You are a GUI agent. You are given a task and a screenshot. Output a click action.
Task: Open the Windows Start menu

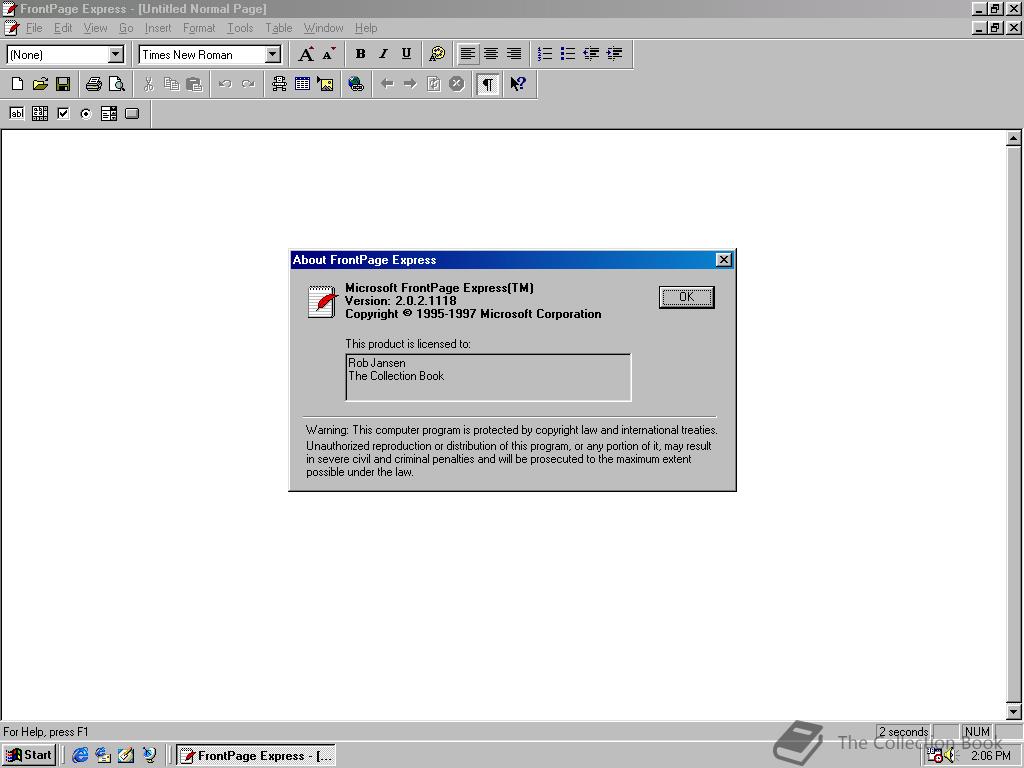pyautogui.click(x=28, y=756)
